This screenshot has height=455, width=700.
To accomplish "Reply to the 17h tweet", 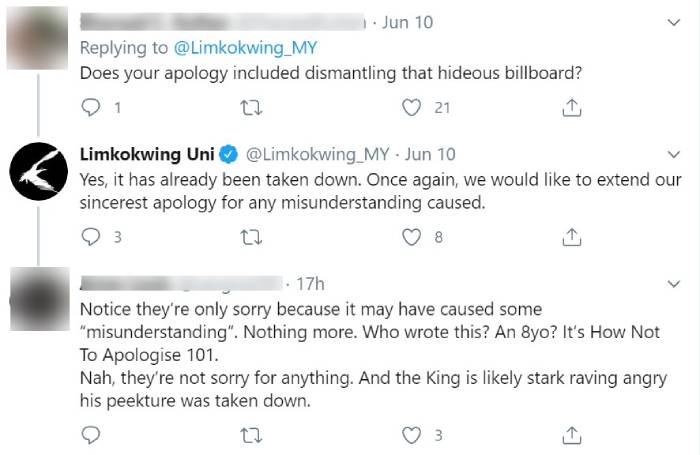I will [x=91, y=435].
